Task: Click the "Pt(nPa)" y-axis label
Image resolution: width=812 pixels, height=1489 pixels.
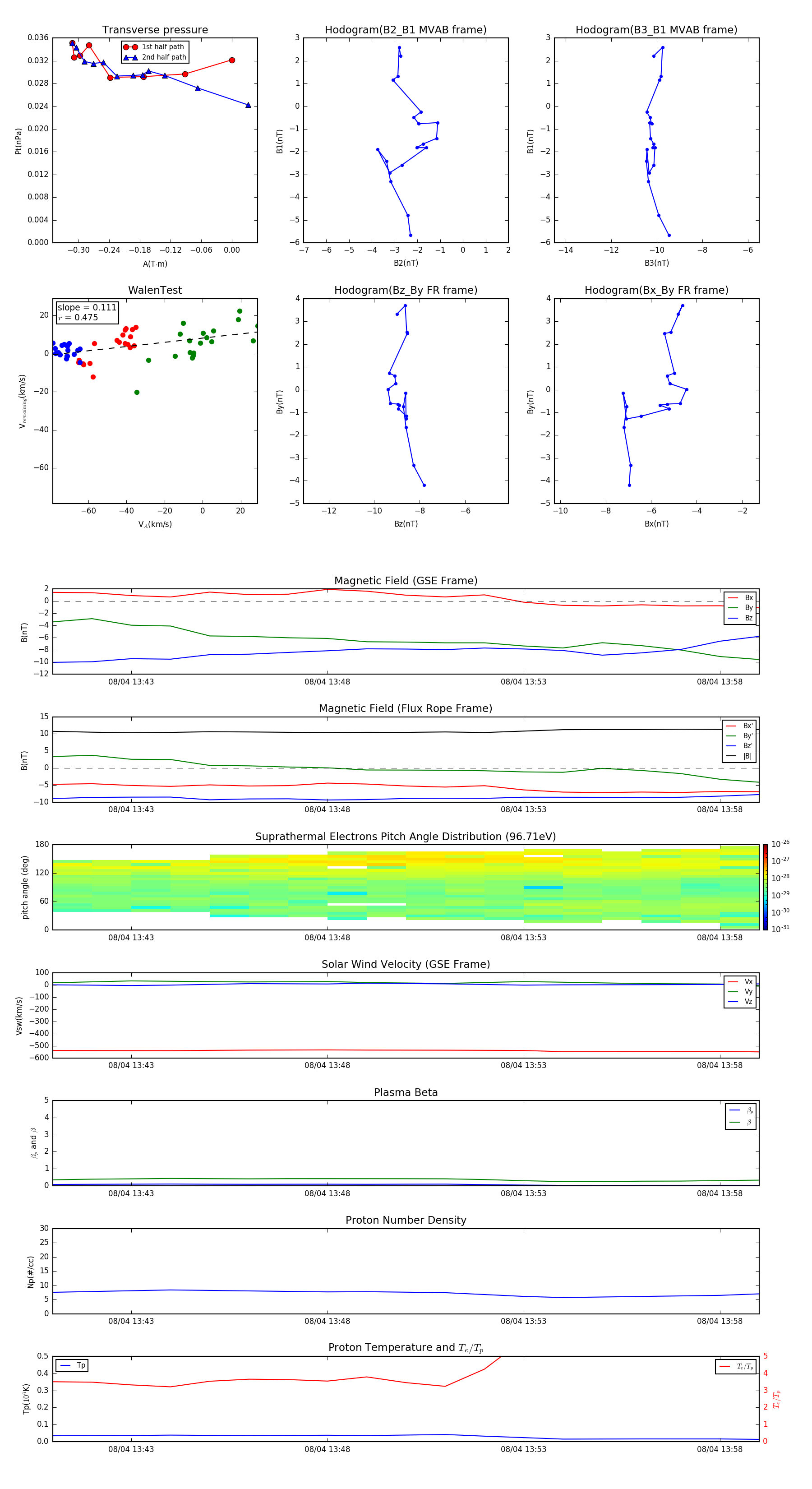Action: tap(18, 141)
